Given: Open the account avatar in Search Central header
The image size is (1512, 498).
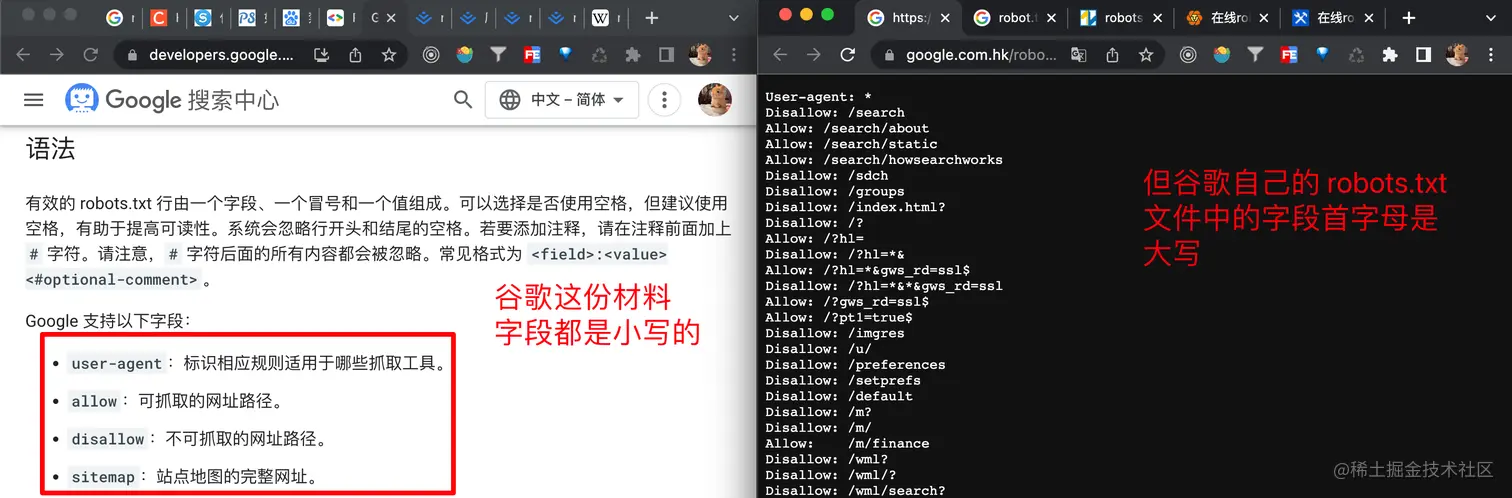Looking at the screenshot, I should point(714,99).
